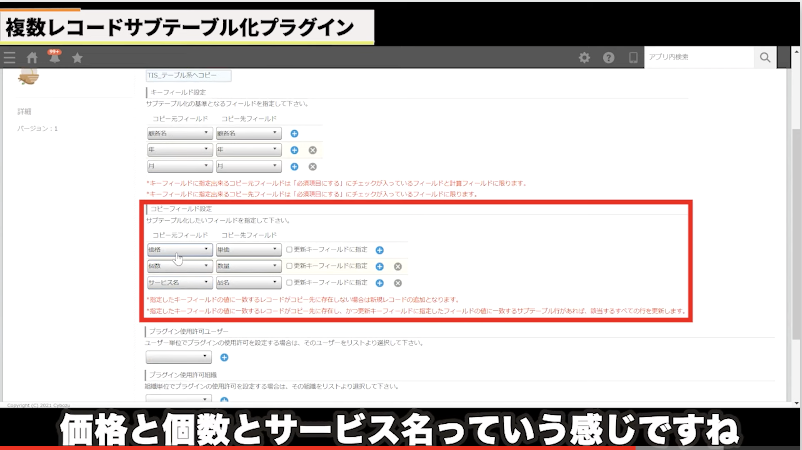Check update-key checkbox for 価格 row
The width and height of the screenshot is (802, 450).
tap(290, 249)
